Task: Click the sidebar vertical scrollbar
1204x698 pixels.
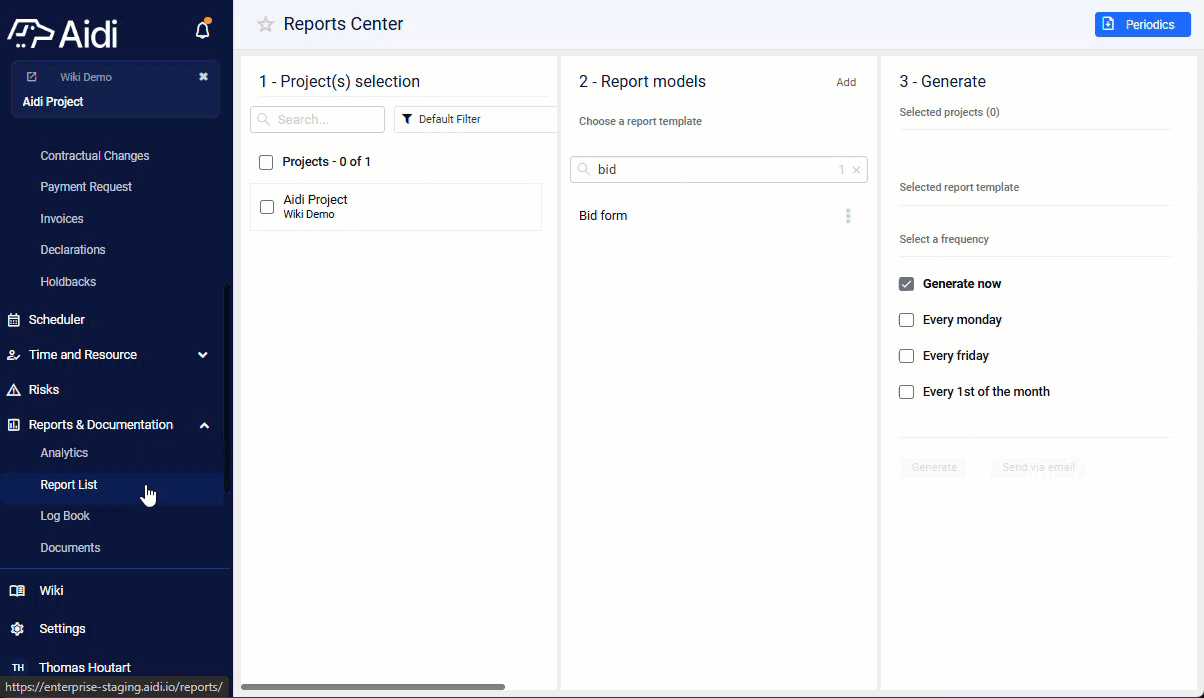Action: (x=227, y=387)
